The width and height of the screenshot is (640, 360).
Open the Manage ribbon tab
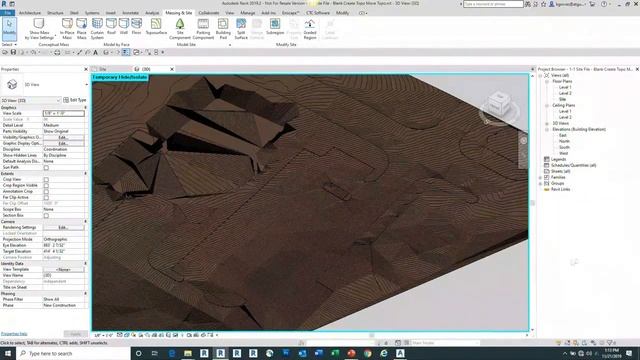(x=247, y=13)
